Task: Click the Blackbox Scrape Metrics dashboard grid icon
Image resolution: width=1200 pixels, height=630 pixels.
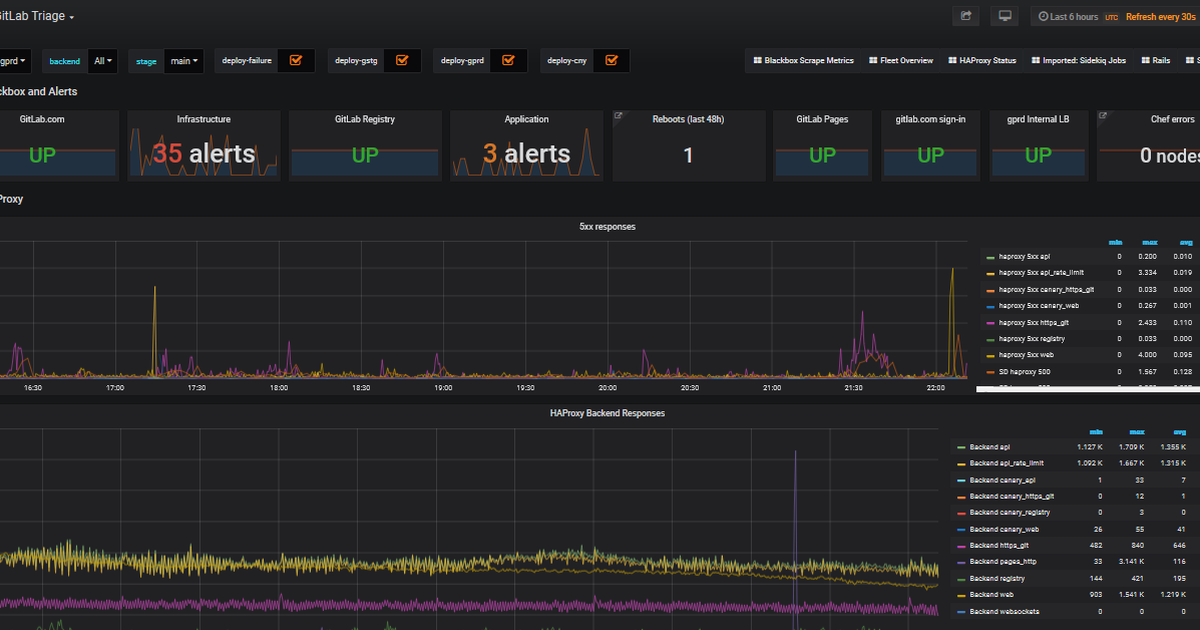Action: tap(757, 60)
